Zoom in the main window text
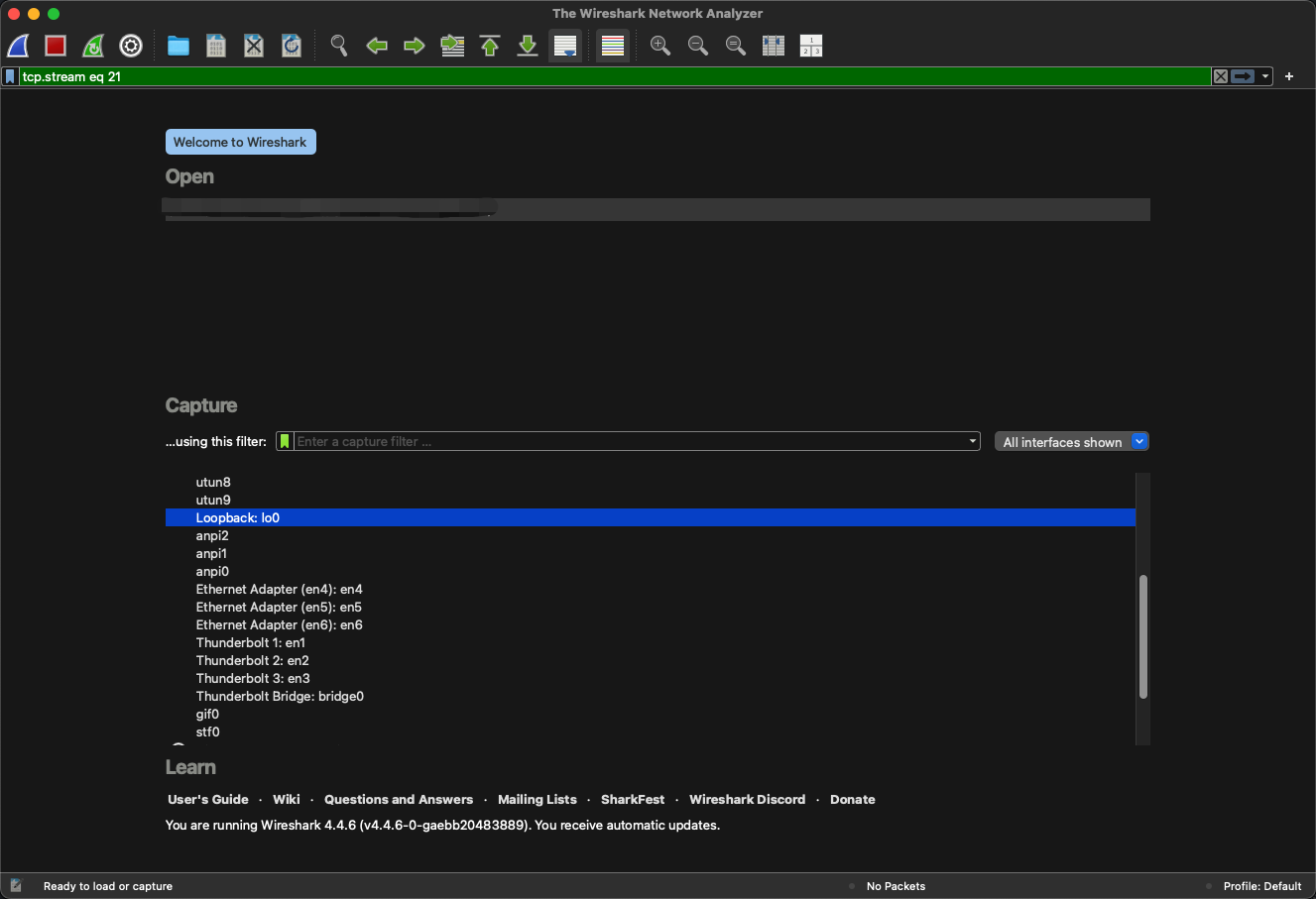The width and height of the screenshot is (1316, 899). (x=660, y=46)
